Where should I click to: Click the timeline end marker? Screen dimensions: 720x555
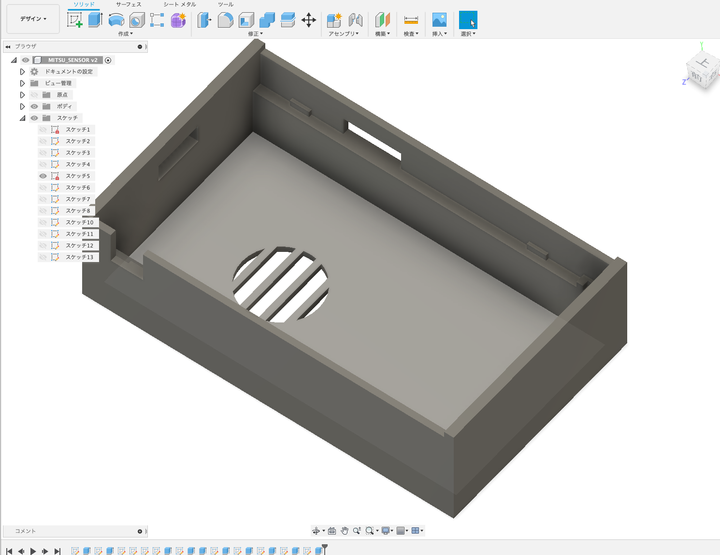coord(323,550)
